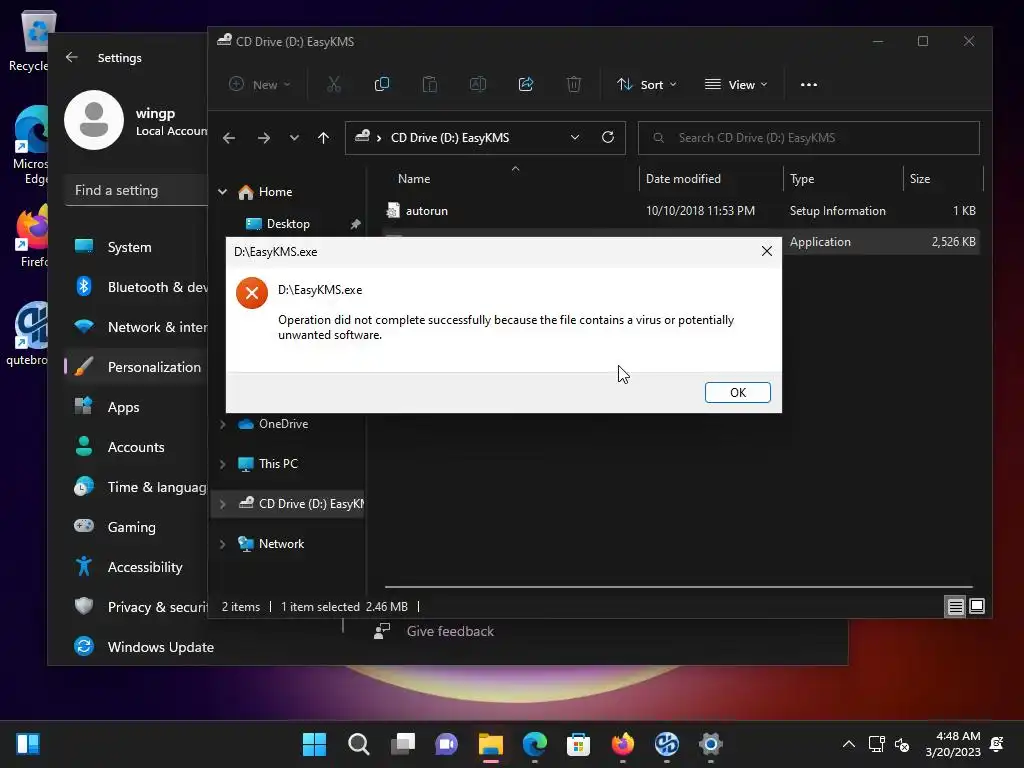Click OK in the EasyKMS error dialog
This screenshot has height=768, width=1024.
pyautogui.click(x=737, y=392)
